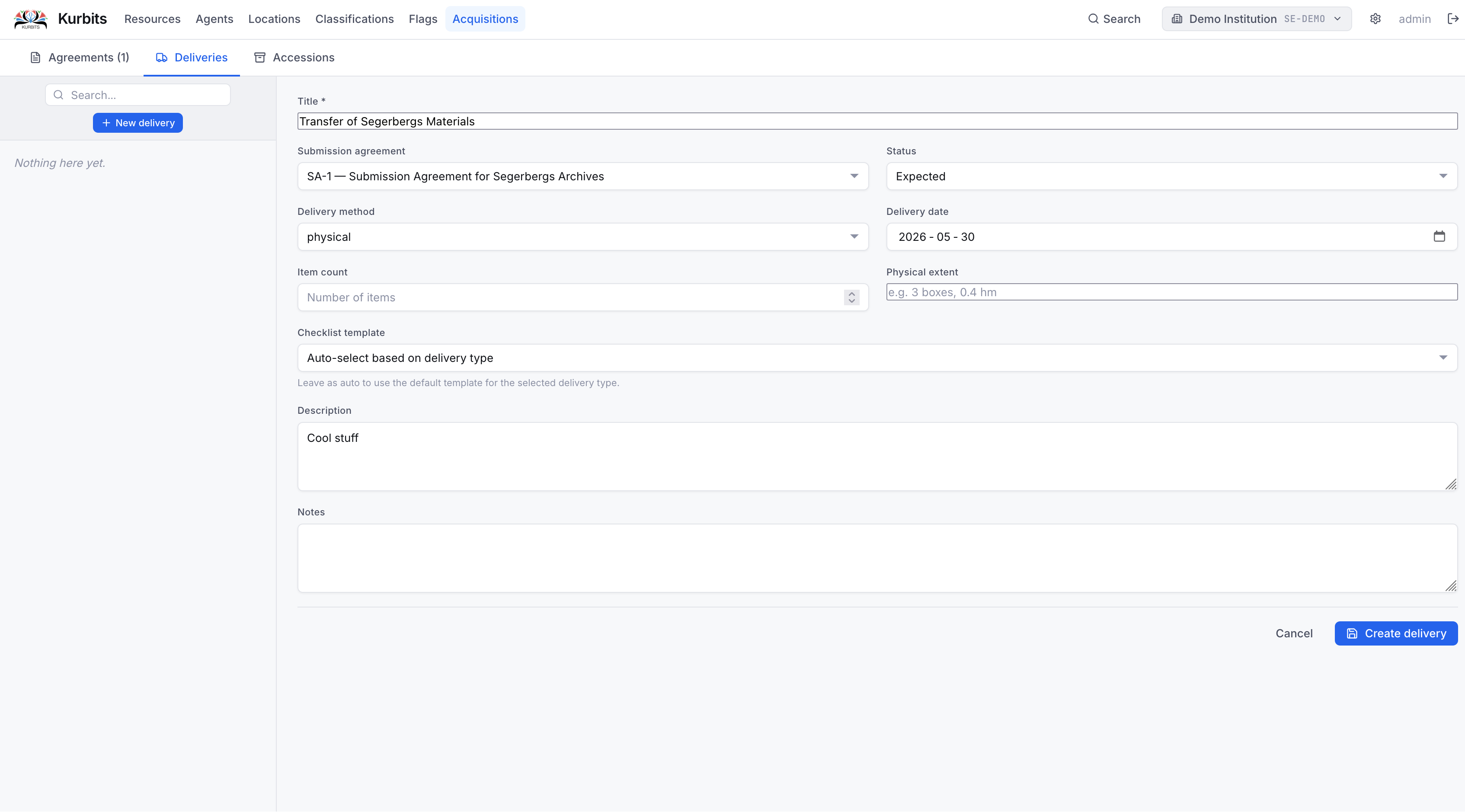
Task: Click the Deliveries truck icon
Action: point(162,58)
